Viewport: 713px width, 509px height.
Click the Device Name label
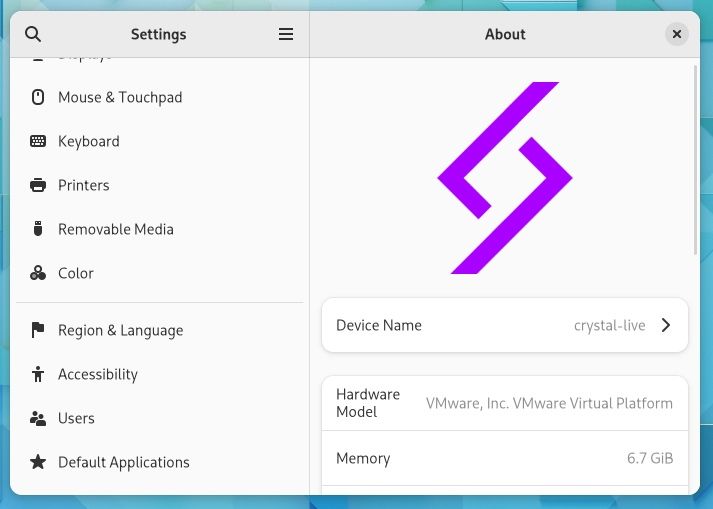pyautogui.click(x=379, y=325)
